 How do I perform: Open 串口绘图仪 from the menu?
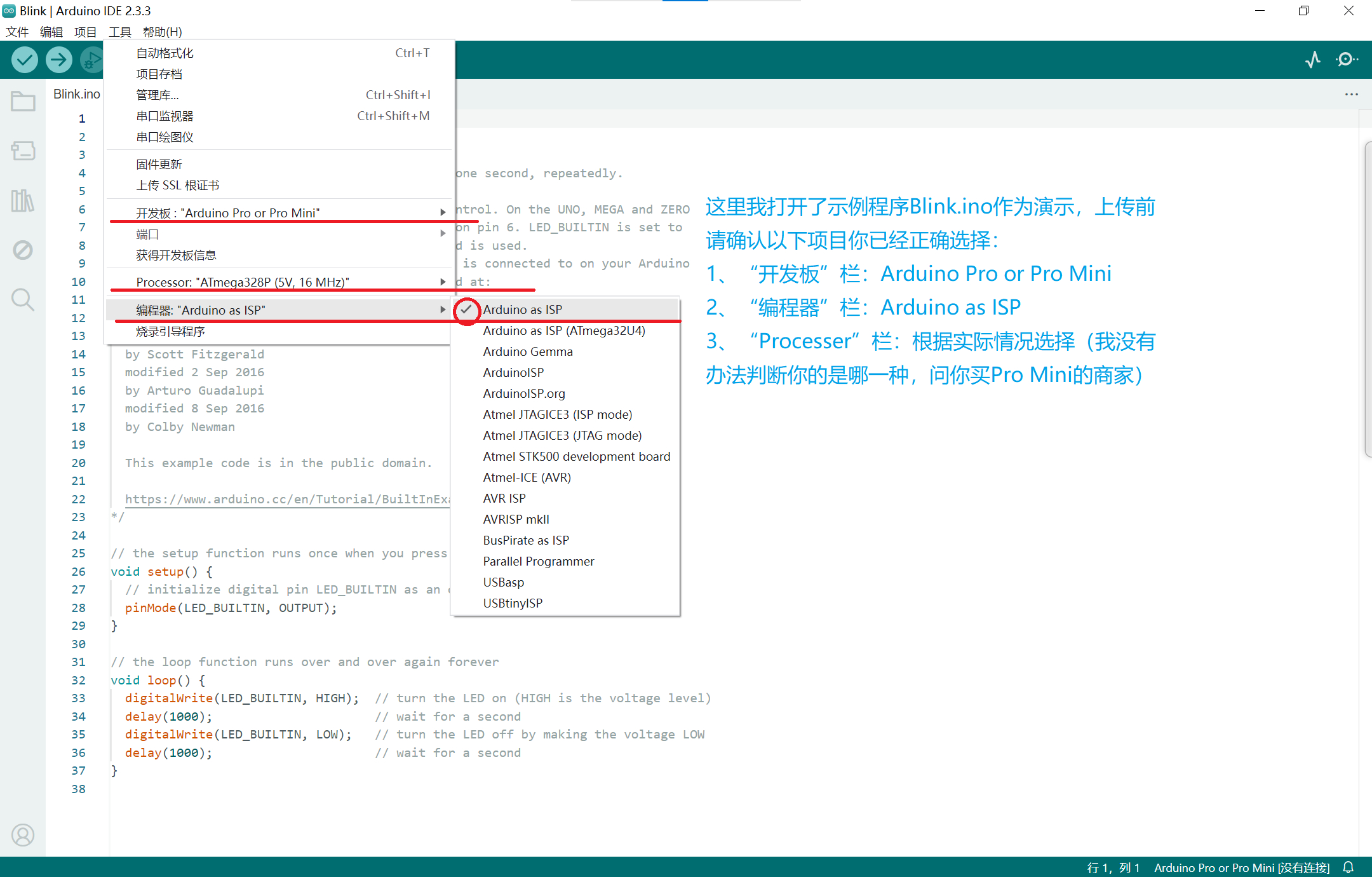pos(279,137)
